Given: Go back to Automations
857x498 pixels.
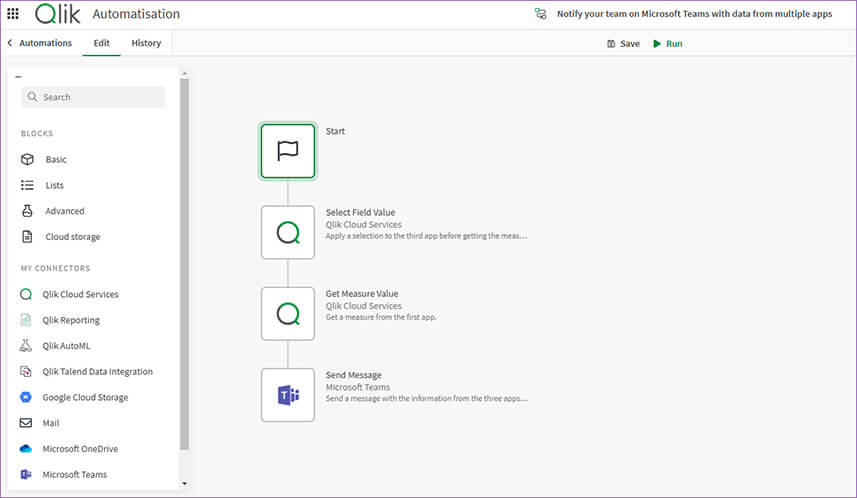Looking at the screenshot, I should coord(45,43).
